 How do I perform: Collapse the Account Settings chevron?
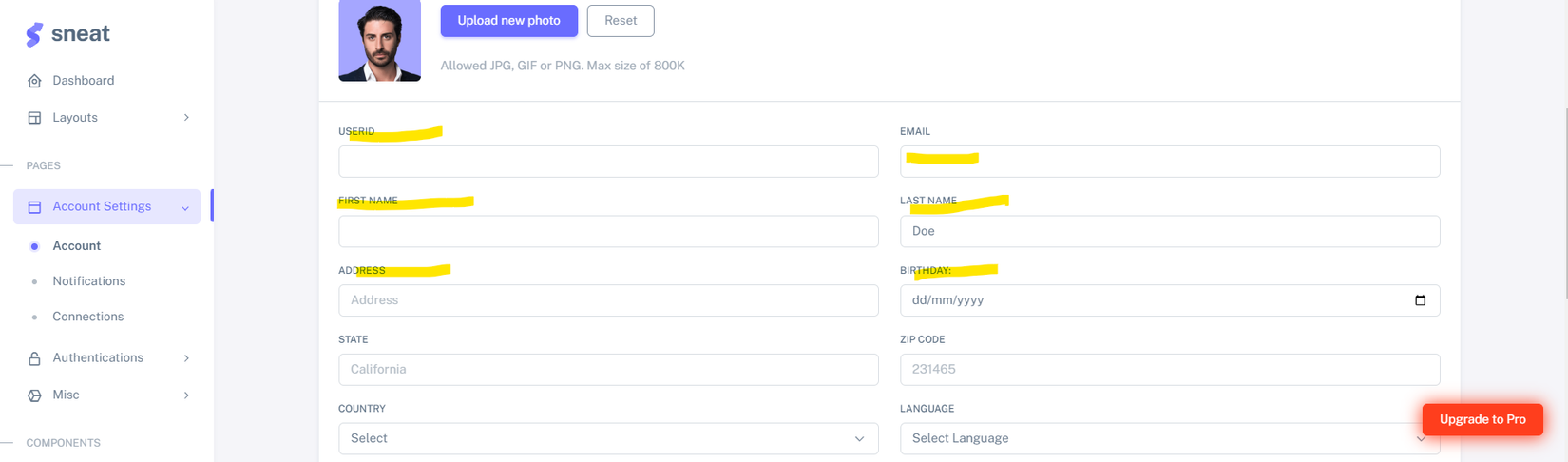(185, 208)
